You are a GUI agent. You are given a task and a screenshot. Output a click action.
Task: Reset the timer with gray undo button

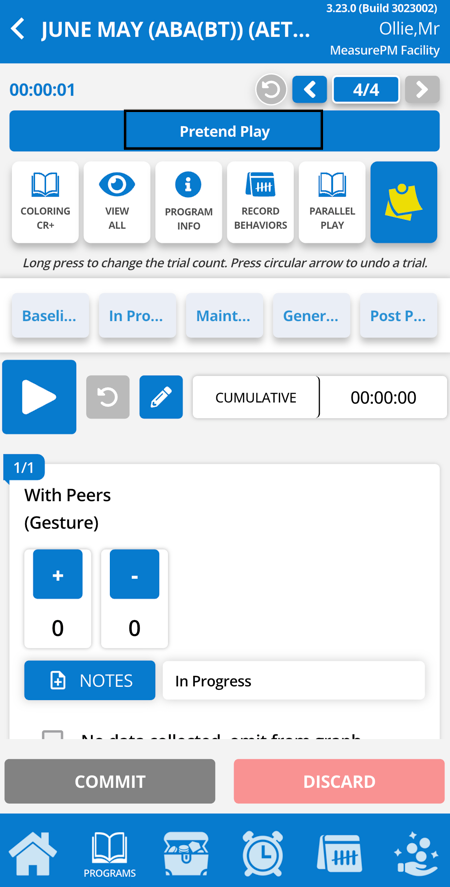coord(108,397)
